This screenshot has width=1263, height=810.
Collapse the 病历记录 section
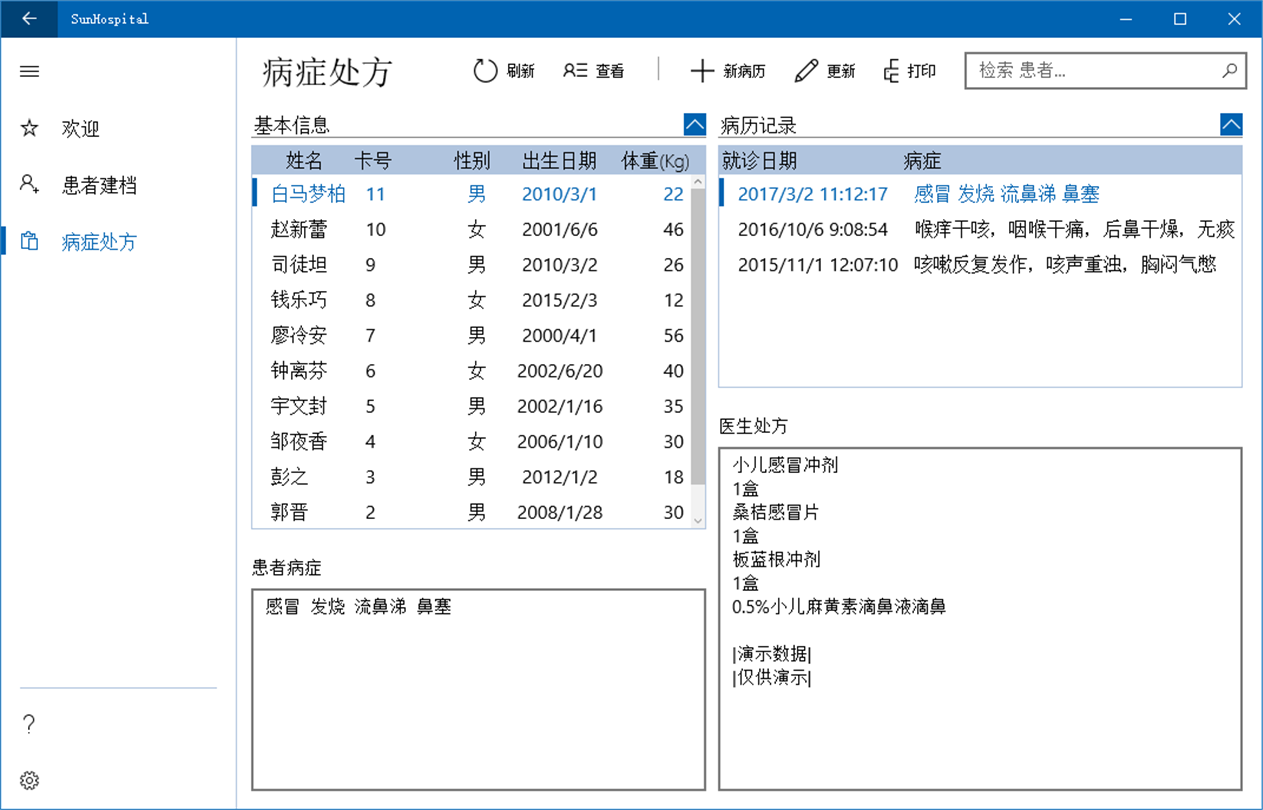(1232, 125)
